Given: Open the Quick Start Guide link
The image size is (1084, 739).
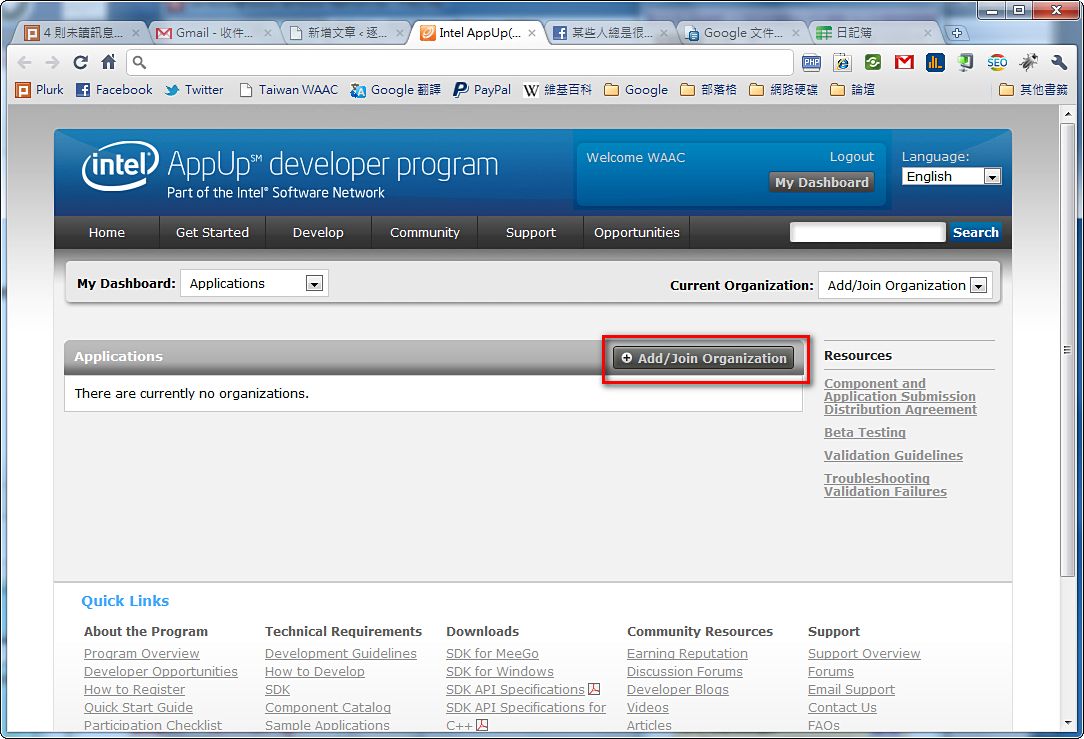Looking at the screenshot, I should click(x=138, y=707).
